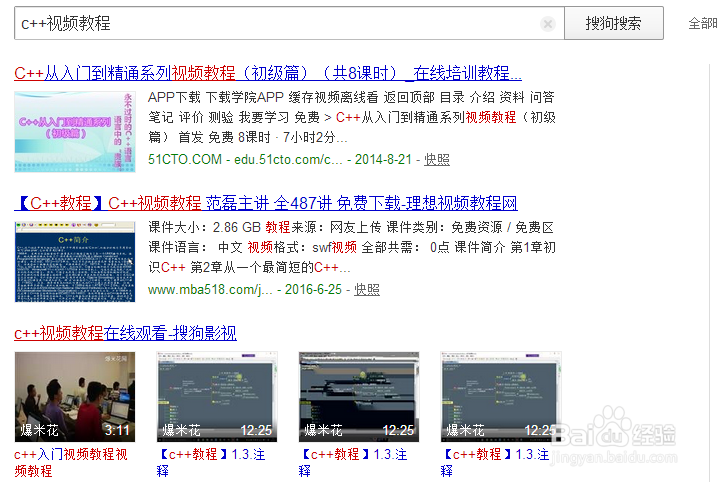Open the C++从入门到精通系列视频教程 result link

268,73
